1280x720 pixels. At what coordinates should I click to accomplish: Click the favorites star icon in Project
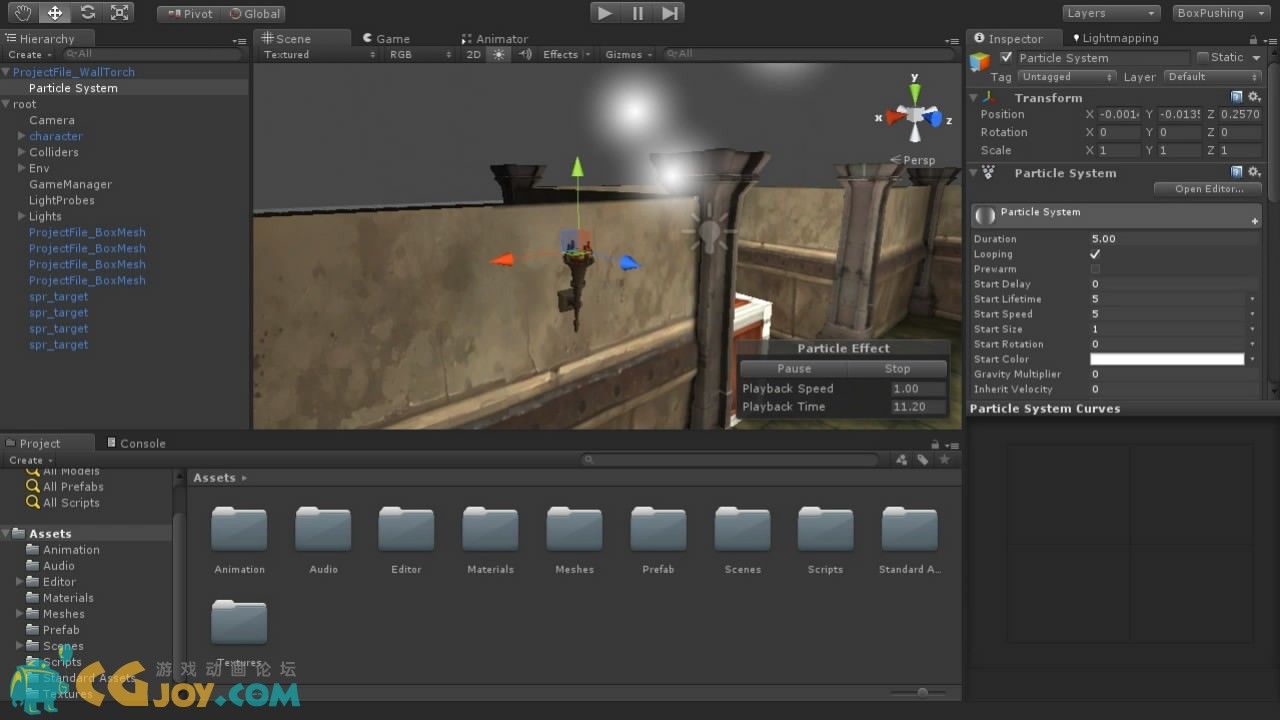(944, 459)
